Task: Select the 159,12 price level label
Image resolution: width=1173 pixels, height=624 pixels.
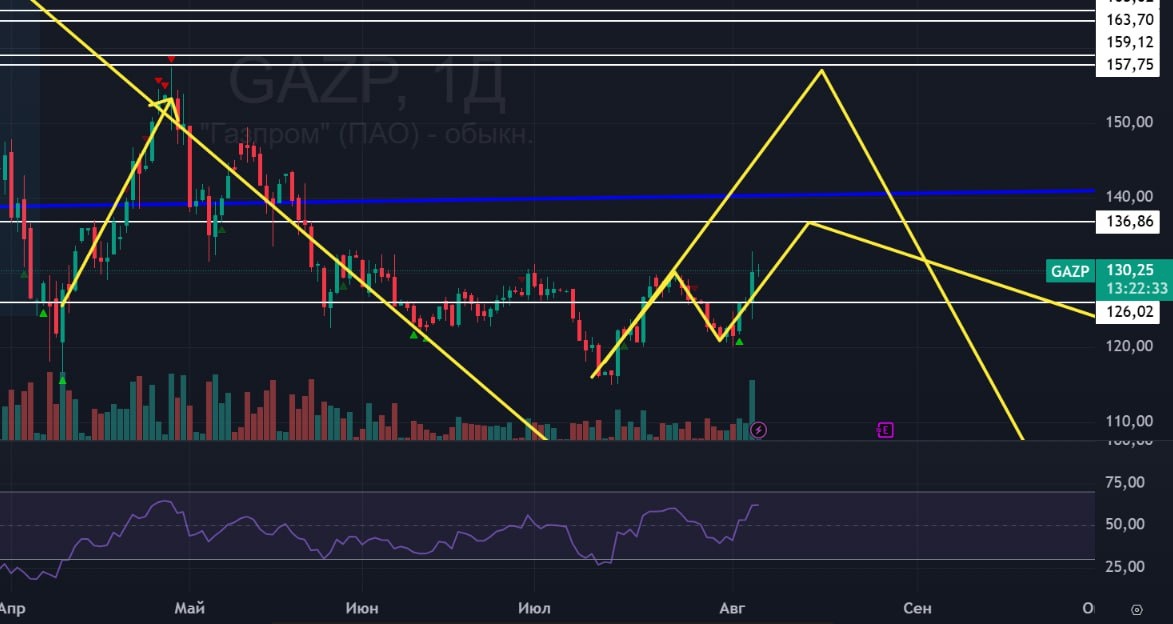Action: pos(1129,42)
